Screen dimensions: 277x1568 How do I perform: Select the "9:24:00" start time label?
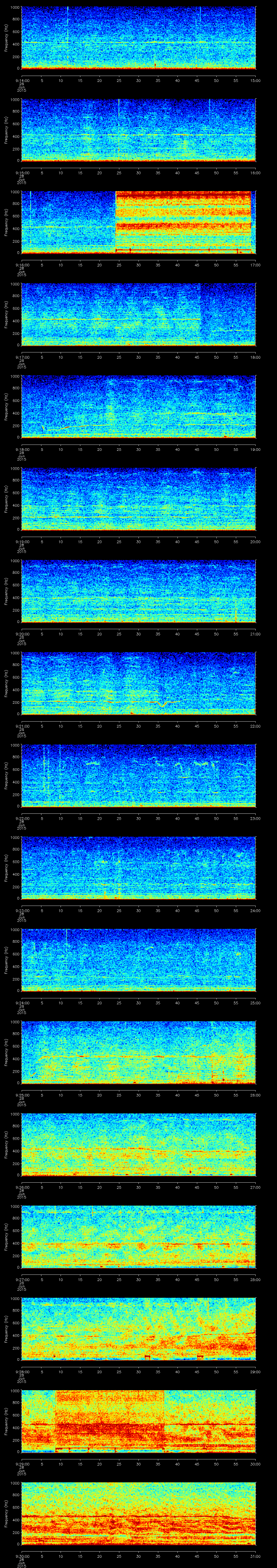click(22, 1003)
